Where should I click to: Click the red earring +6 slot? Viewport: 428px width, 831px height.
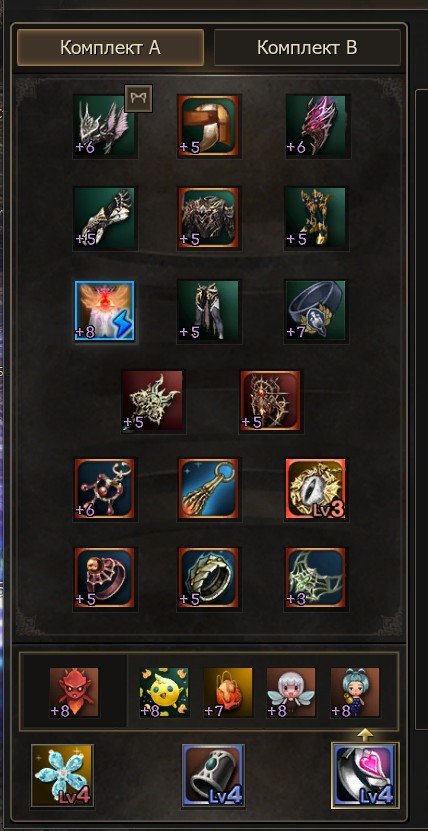(x=105, y=489)
